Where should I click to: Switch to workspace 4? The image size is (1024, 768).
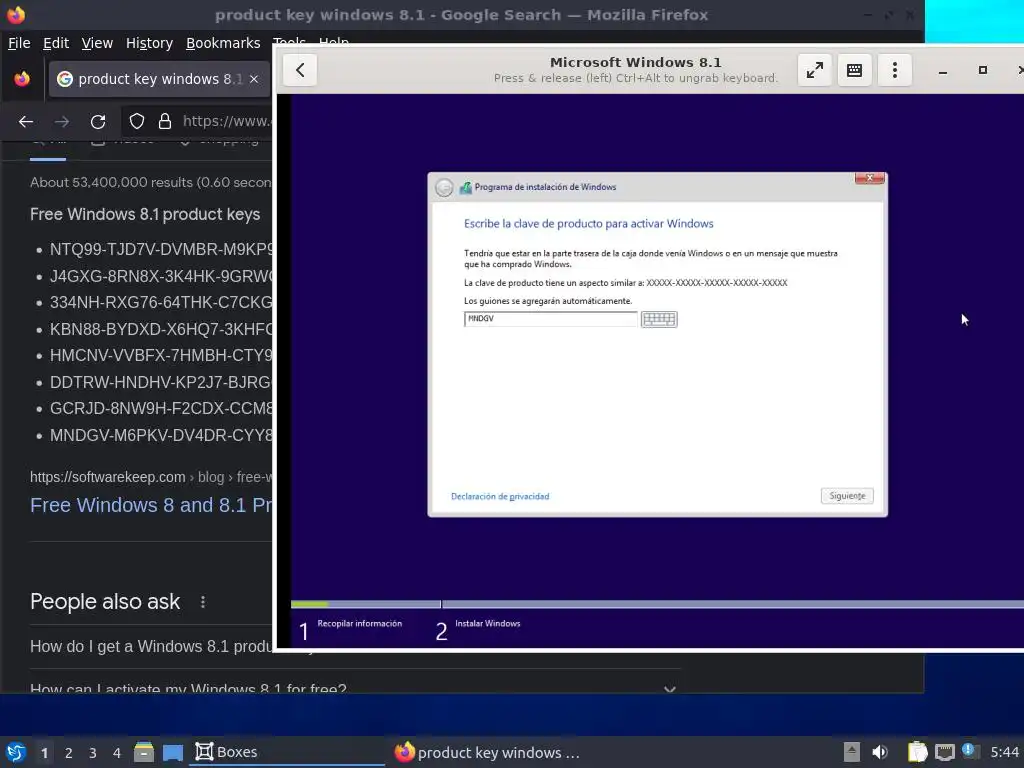pyautogui.click(x=117, y=753)
